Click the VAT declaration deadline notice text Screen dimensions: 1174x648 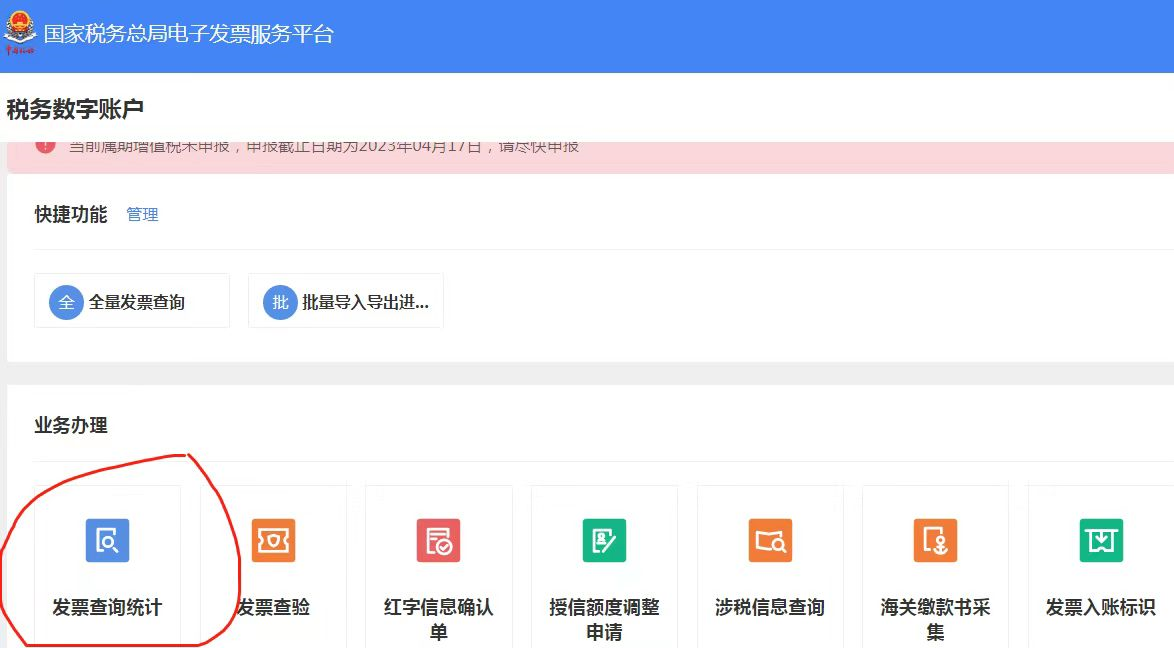(324, 147)
